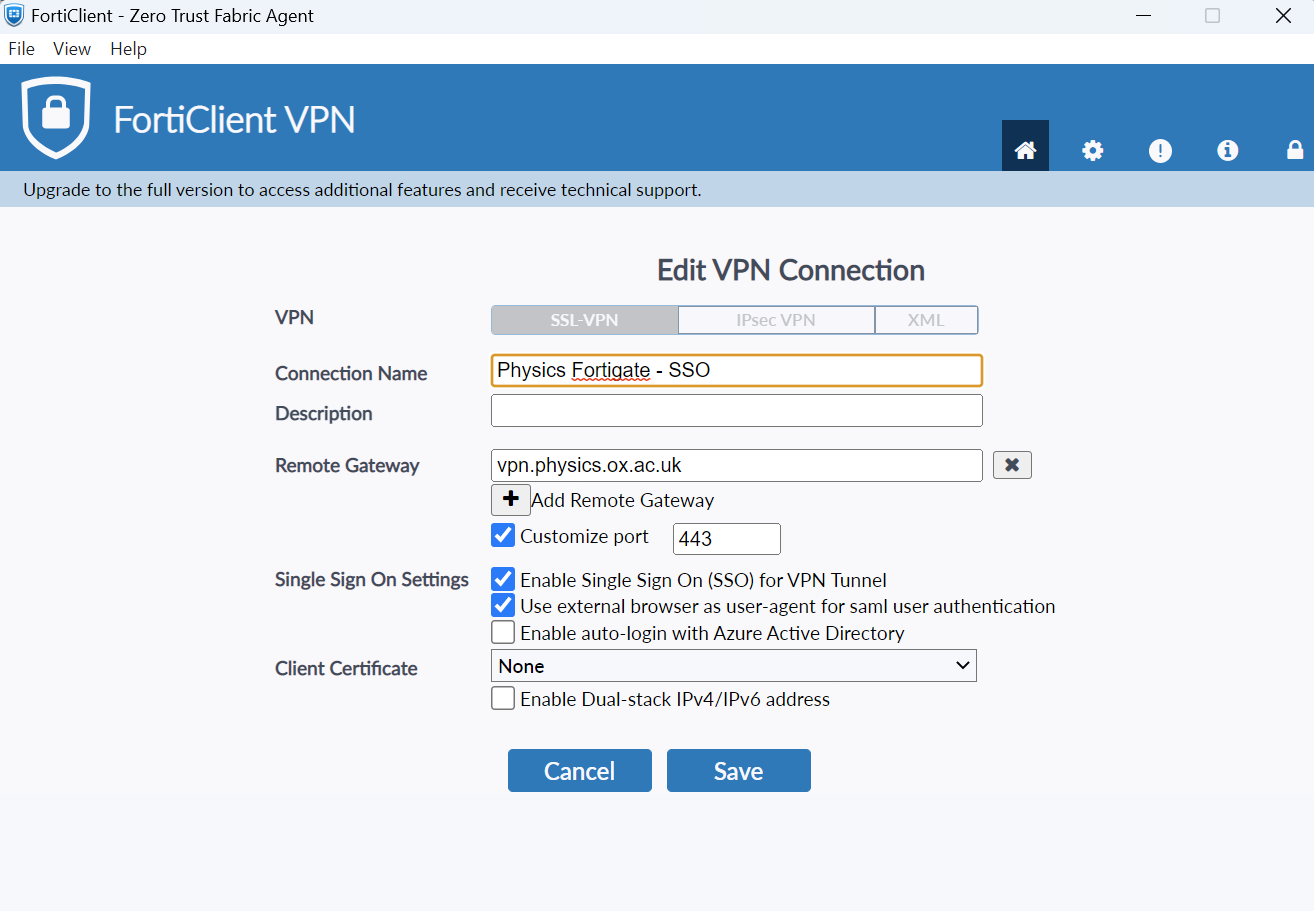Switch to the IPsec VPN tab
1314x911 pixels.
tap(775, 320)
